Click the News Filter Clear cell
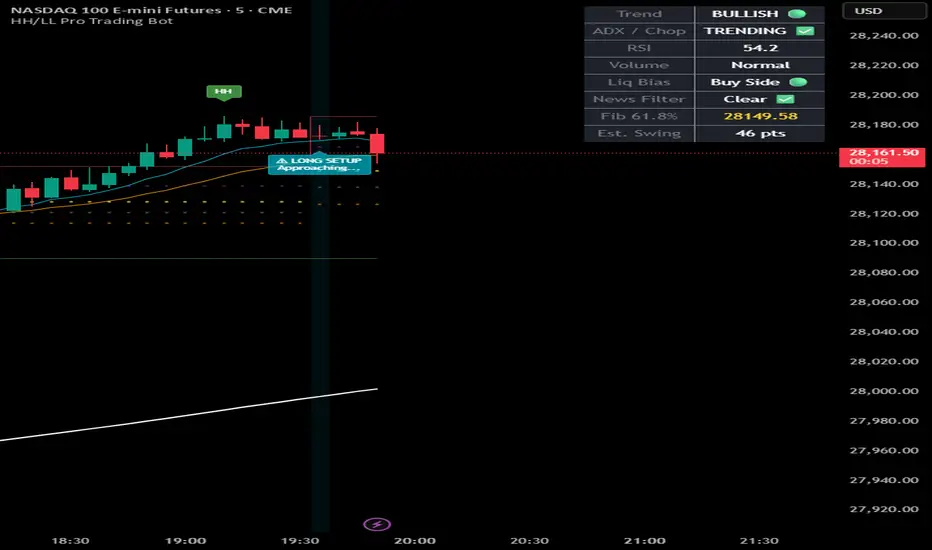The image size is (932, 550). click(x=759, y=99)
